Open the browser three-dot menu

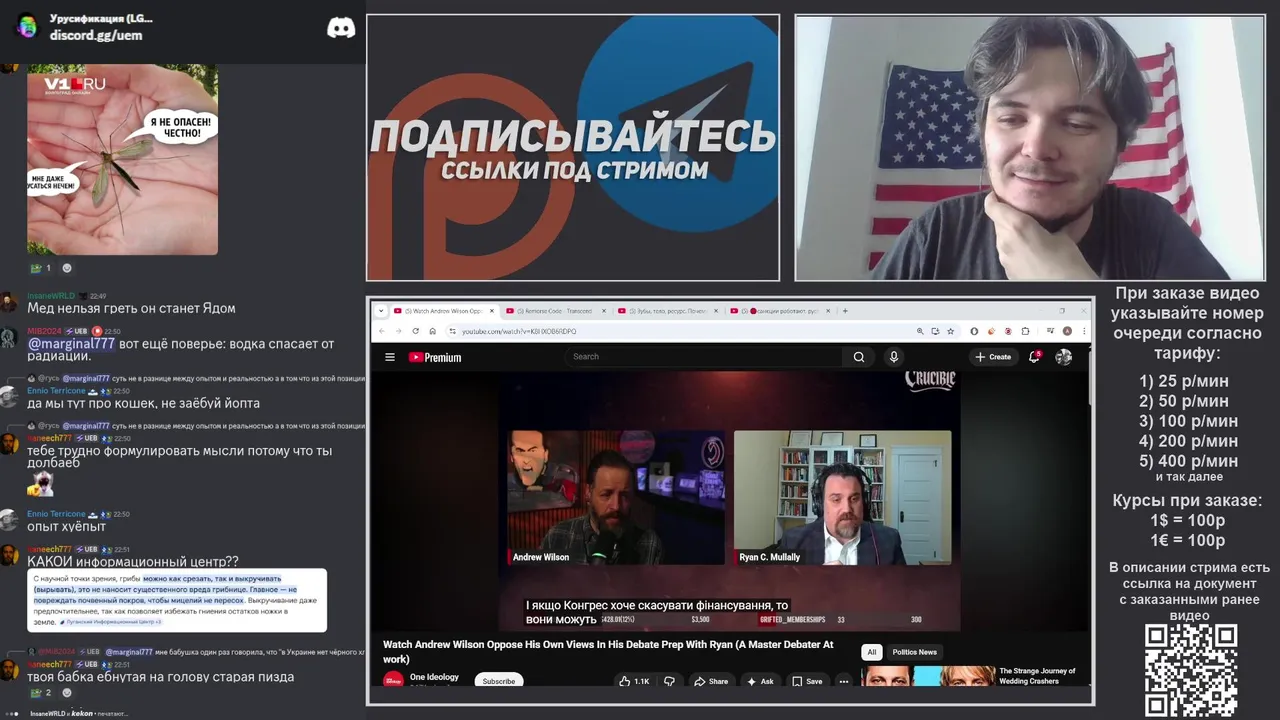1083,331
